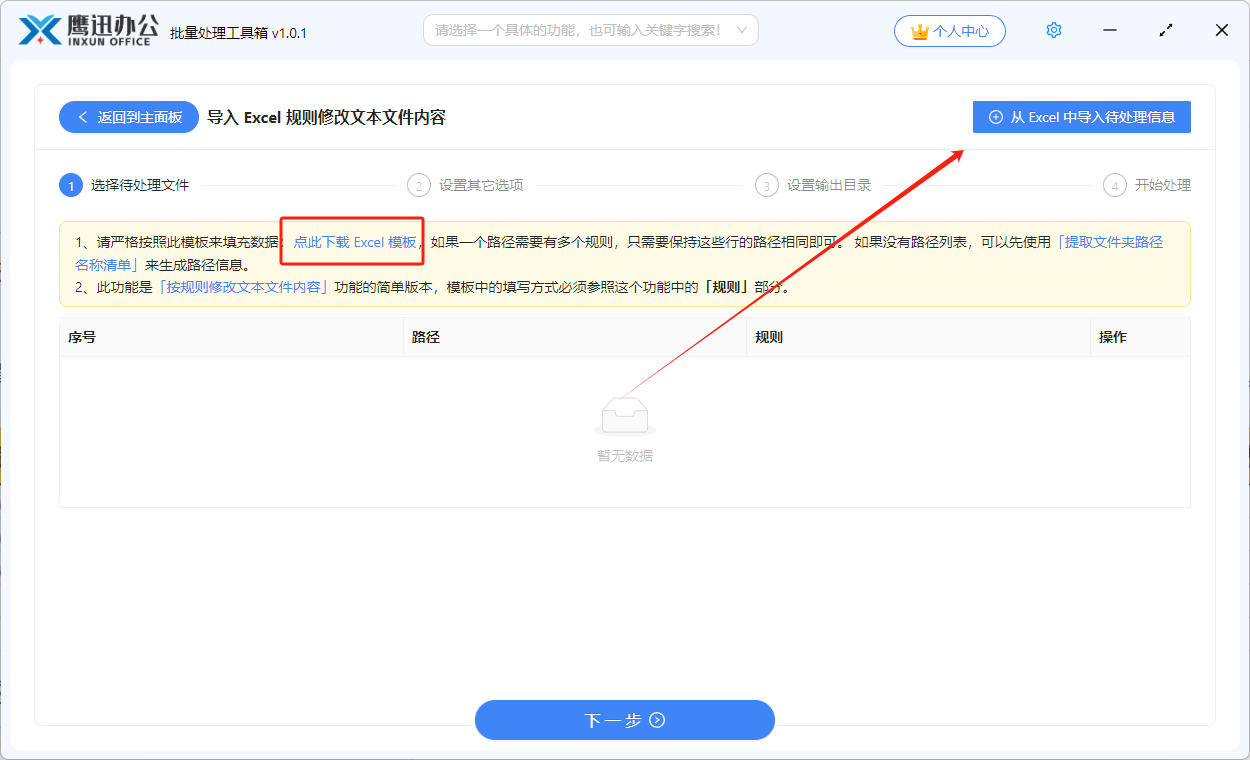Select step 3 设置输出目录
Image resolution: width=1250 pixels, height=760 pixels.
pos(765,184)
